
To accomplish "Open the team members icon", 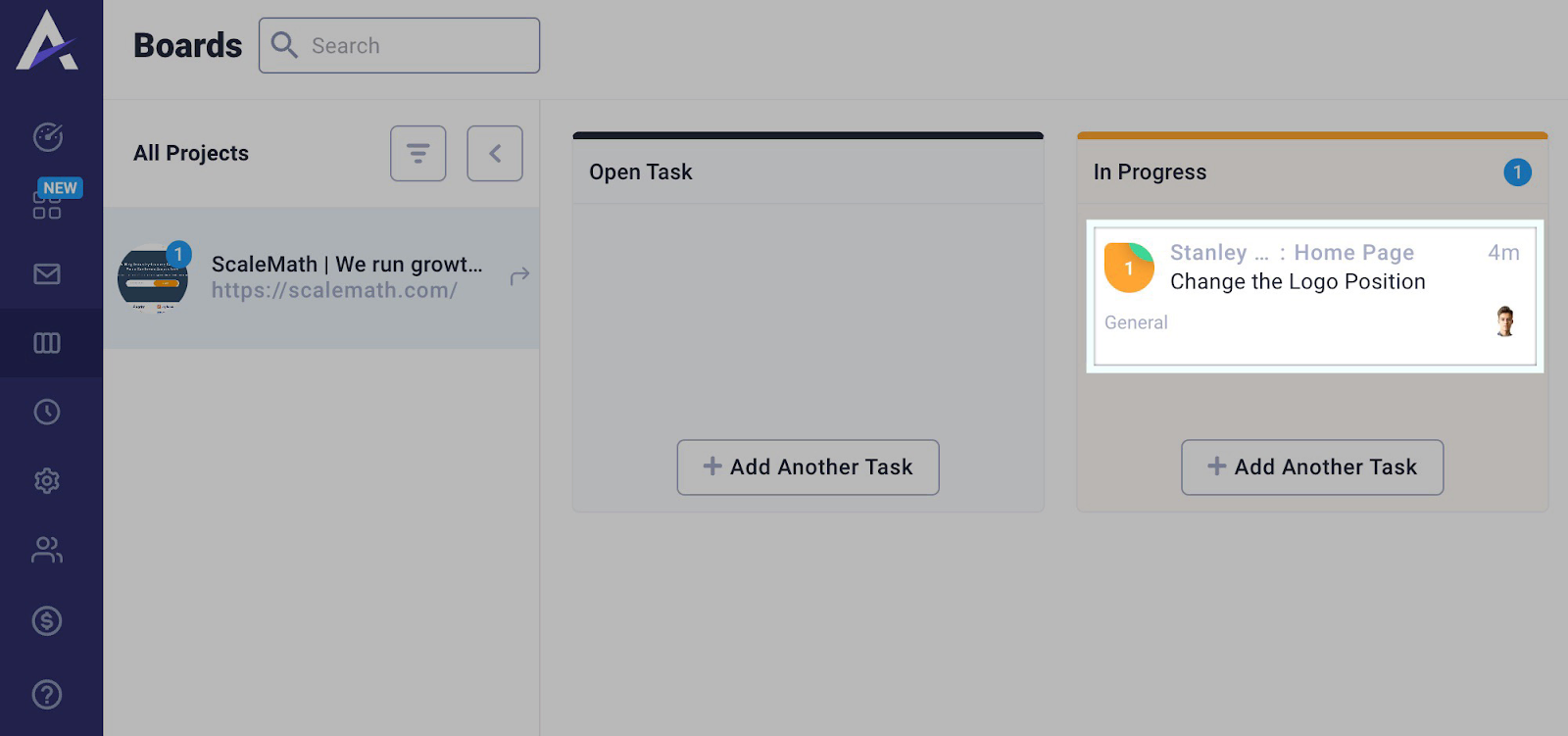I will point(46,550).
